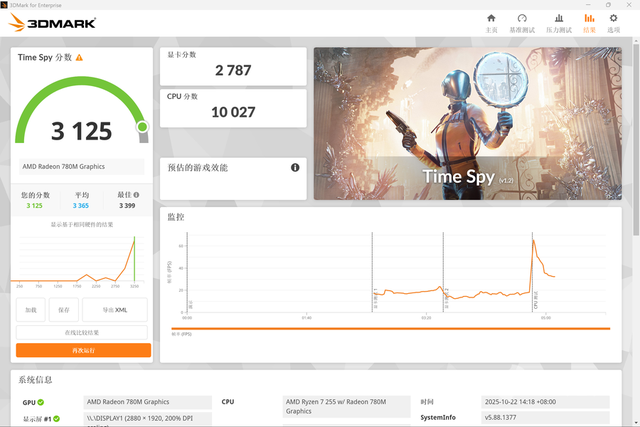Screen dimensions: 640x427
Task: Click your score value 3 125 in green
Action: tap(34, 206)
